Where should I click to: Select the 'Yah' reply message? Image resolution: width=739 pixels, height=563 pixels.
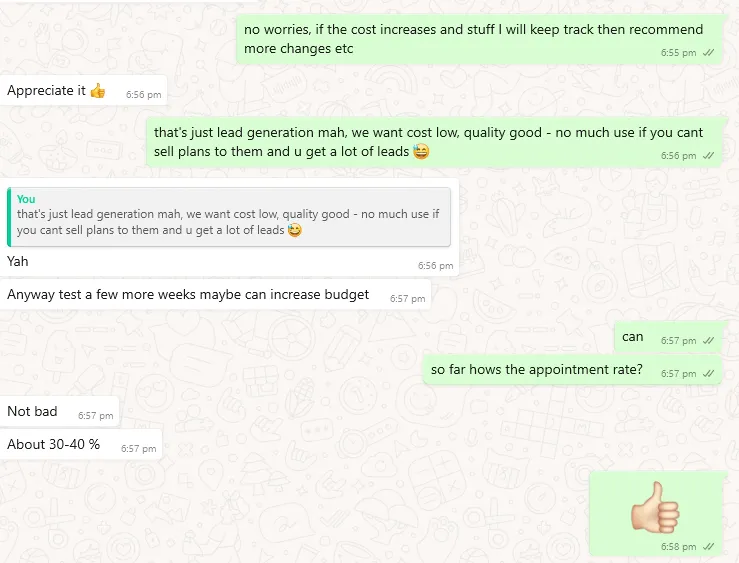tap(229, 228)
